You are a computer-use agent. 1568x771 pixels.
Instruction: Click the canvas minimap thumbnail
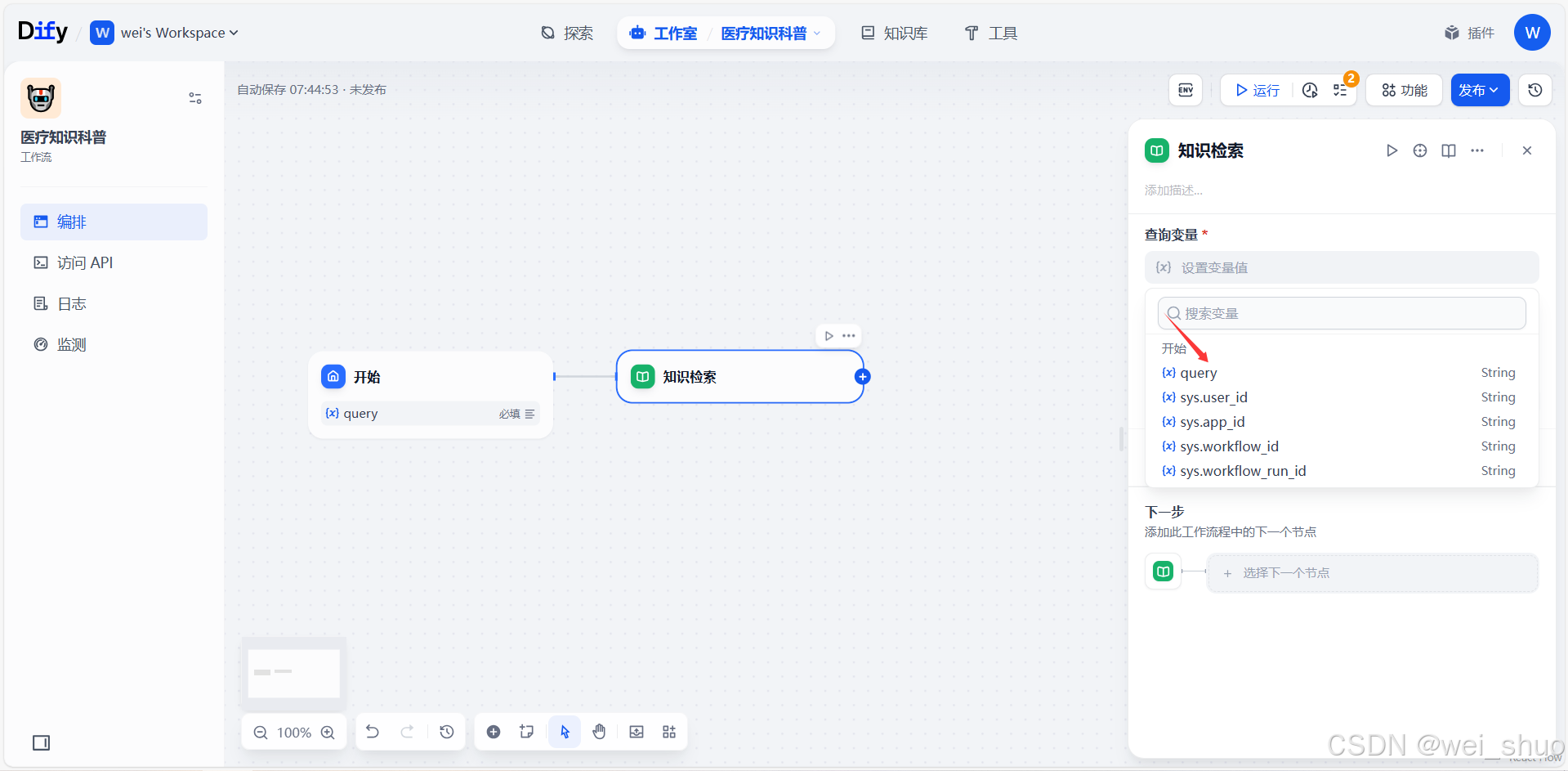[294, 673]
